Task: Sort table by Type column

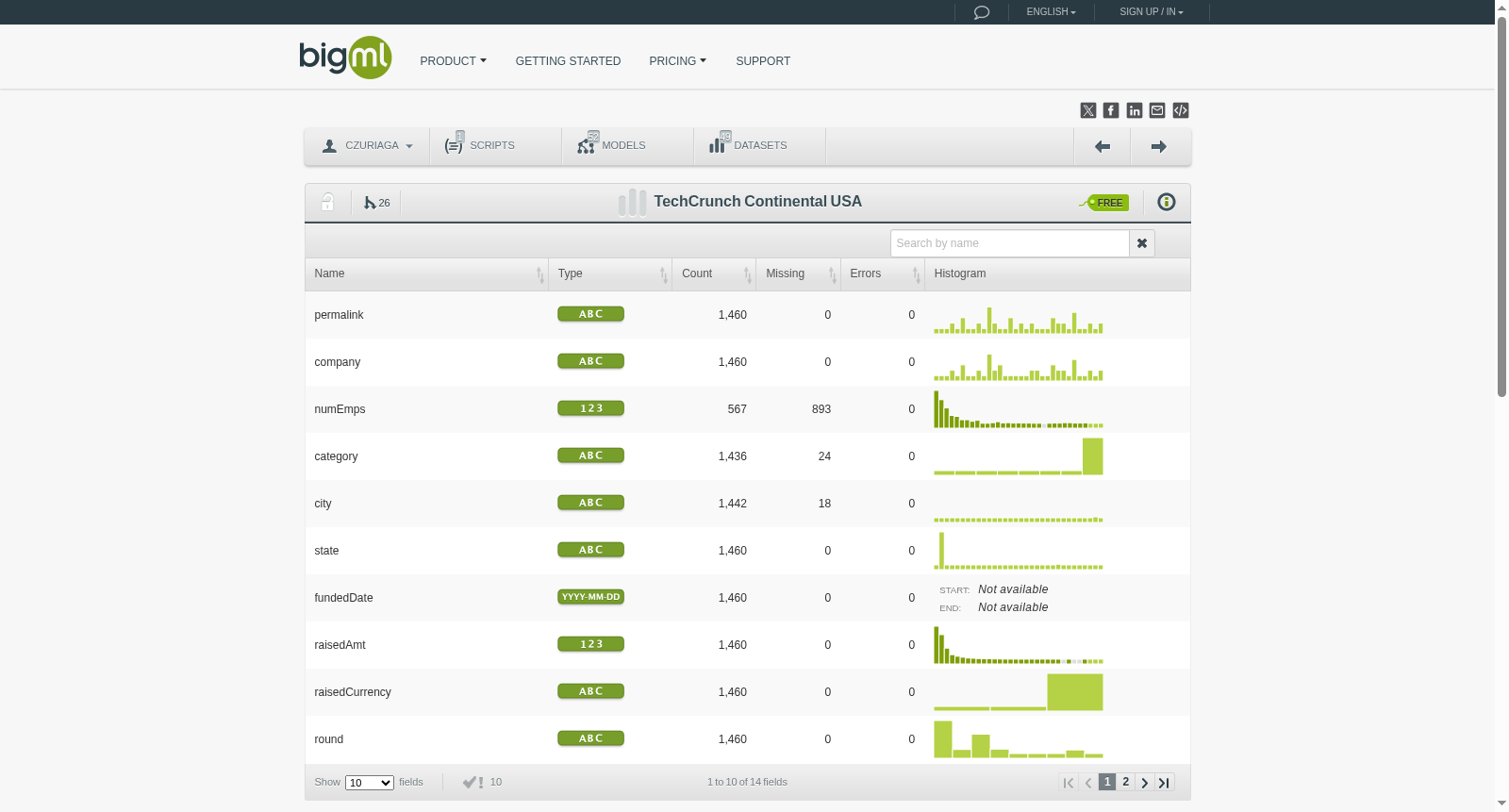Action: 610,274
